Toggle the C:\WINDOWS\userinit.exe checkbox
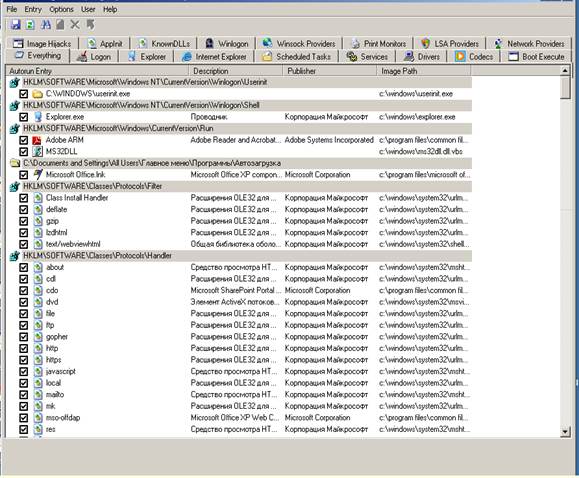 pyautogui.click(x=24, y=94)
